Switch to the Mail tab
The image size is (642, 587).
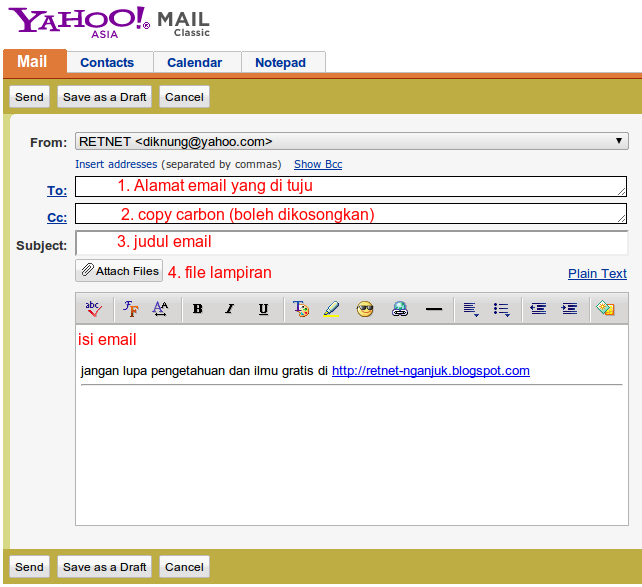[35, 61]
